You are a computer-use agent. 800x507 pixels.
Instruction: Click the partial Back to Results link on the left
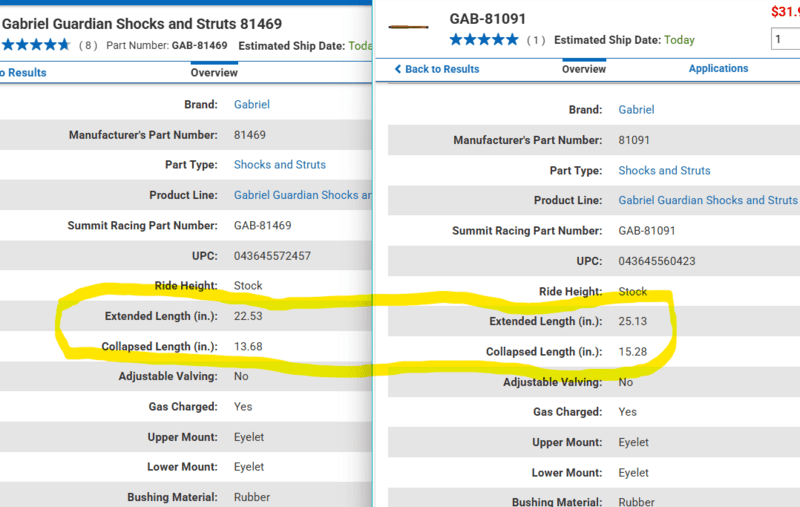[x=22, y=72]
